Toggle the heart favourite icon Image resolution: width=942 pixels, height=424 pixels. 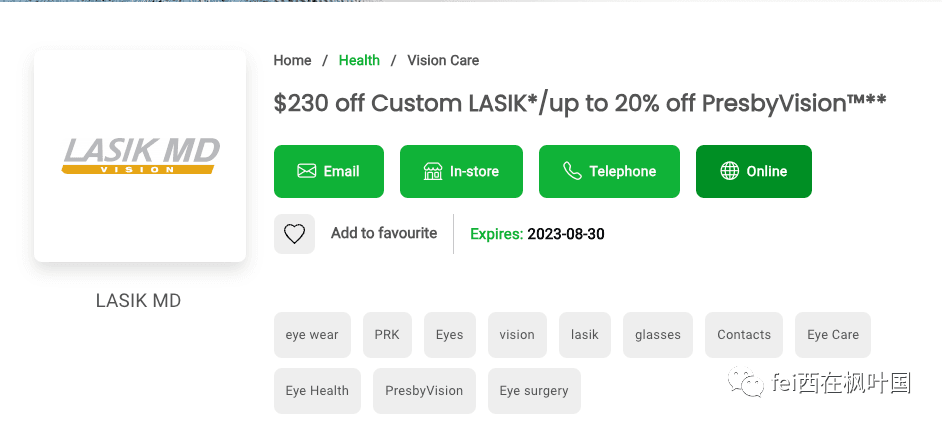pyautogui.click(x=294, y=234)
